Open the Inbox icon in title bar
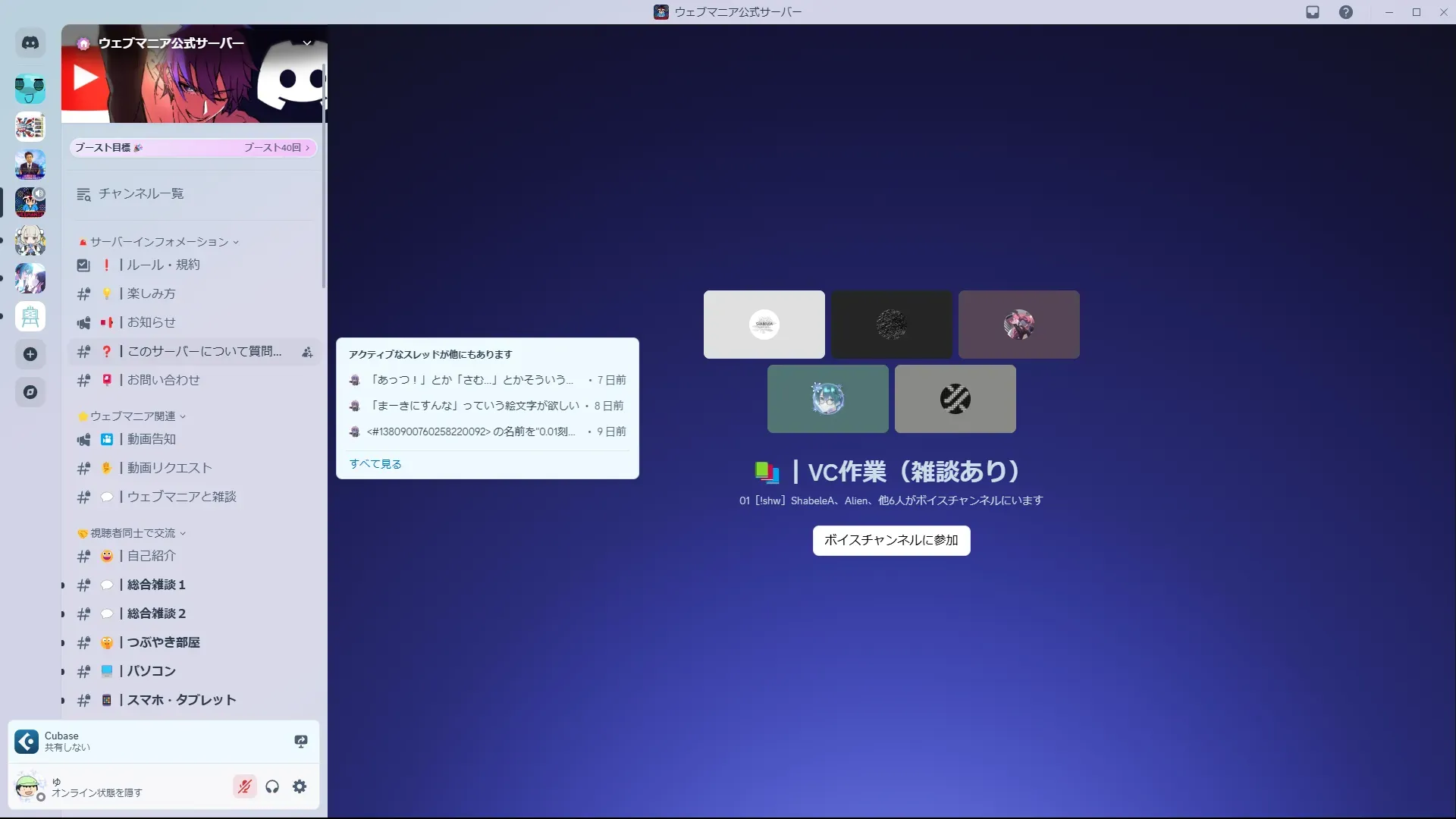The height and width of the screenshot is (819, 1456). click(x=1313, y=12)
